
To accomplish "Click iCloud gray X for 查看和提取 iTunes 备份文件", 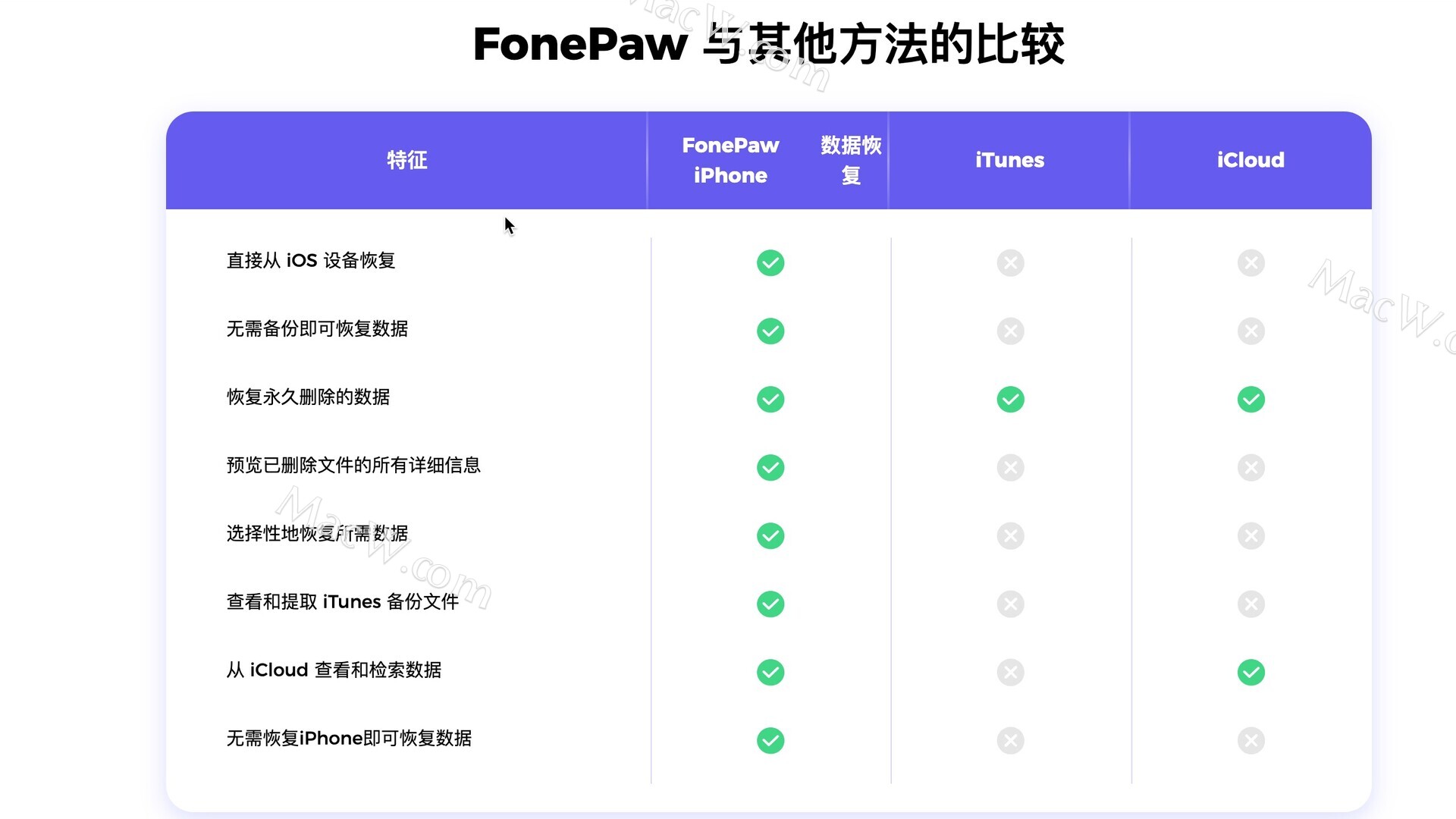I will click(1250, 604).
